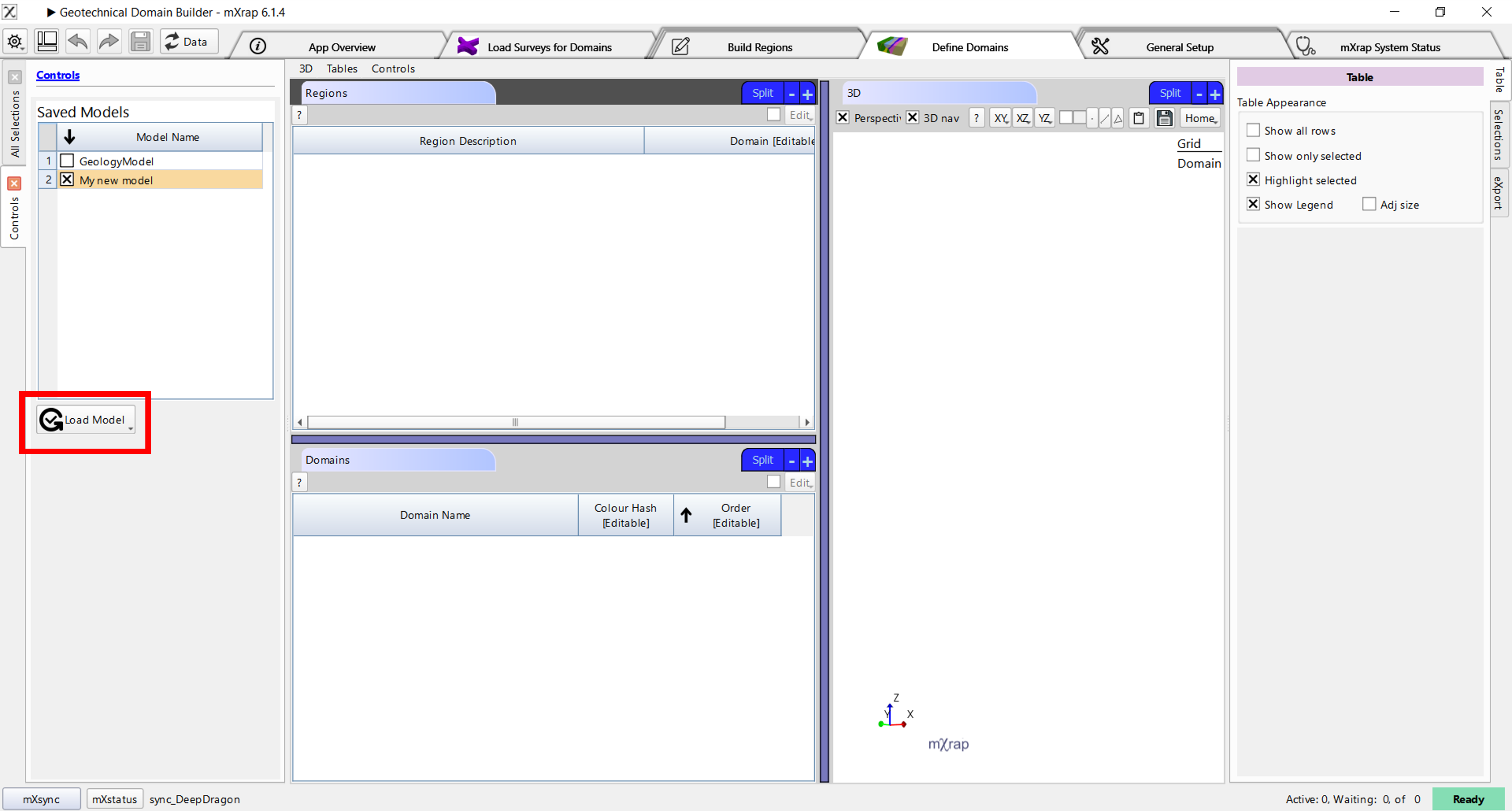Screen dimensions: 1512x811
Task: Close the All Selections side tab
Action: pyautogui.click(x=15, y=77)
